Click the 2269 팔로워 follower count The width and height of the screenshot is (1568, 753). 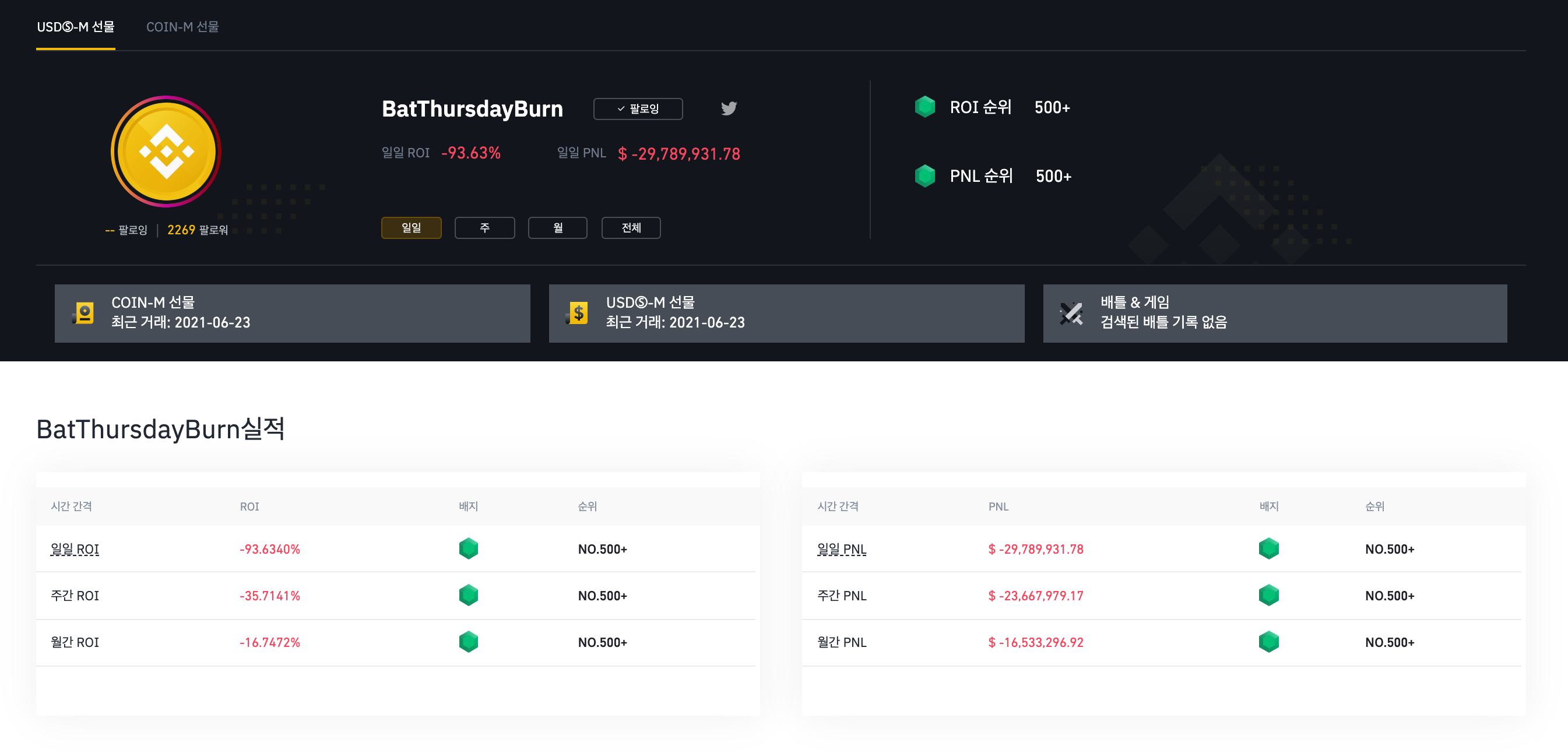click(x=196, y=230)
